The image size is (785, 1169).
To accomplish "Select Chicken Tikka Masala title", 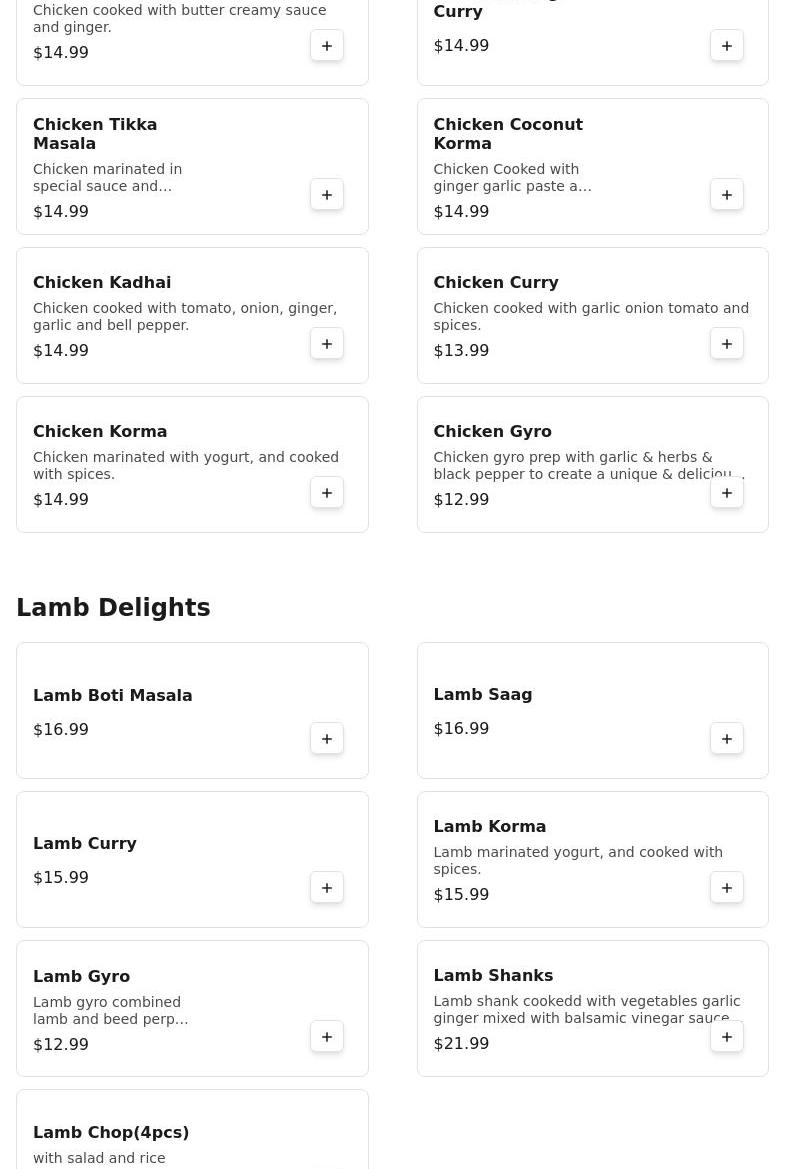I will 95,133.
